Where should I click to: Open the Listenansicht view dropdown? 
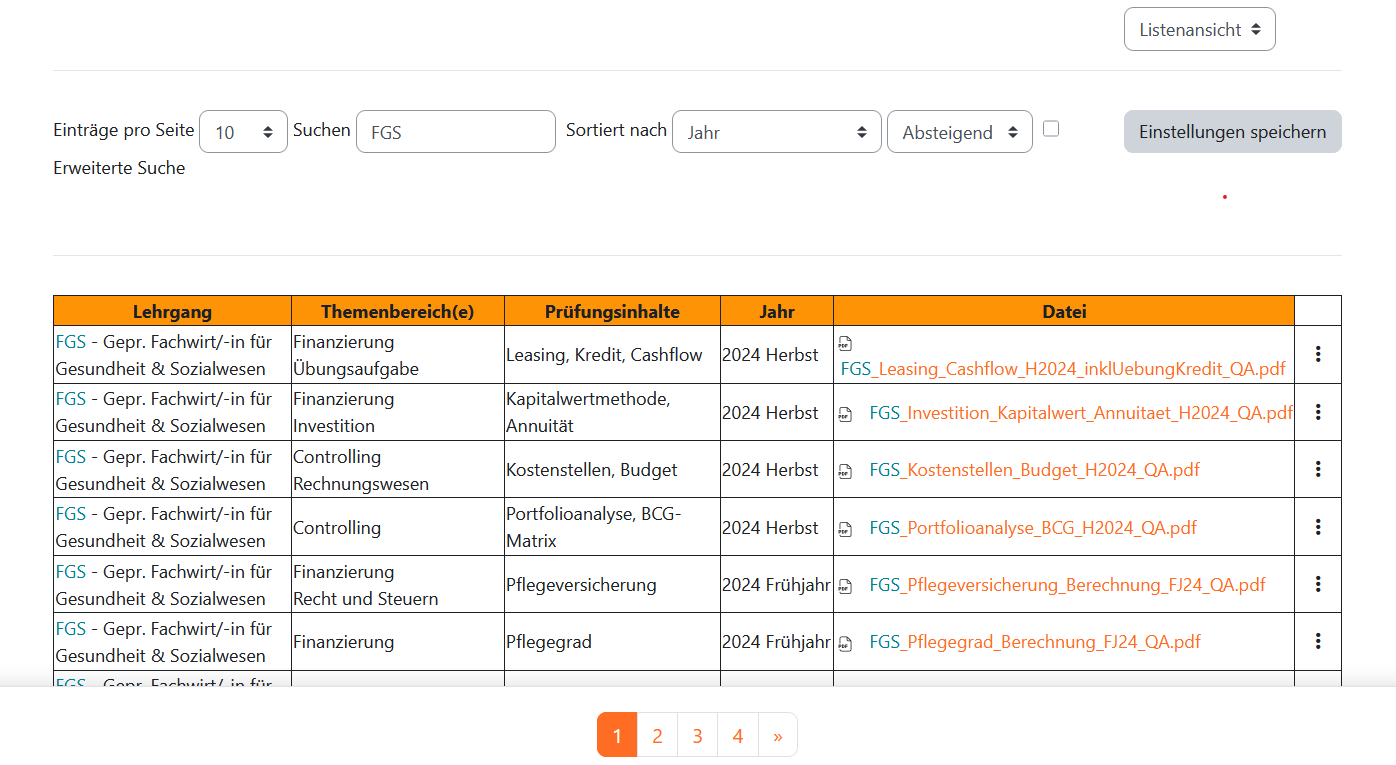[1199, 30]
